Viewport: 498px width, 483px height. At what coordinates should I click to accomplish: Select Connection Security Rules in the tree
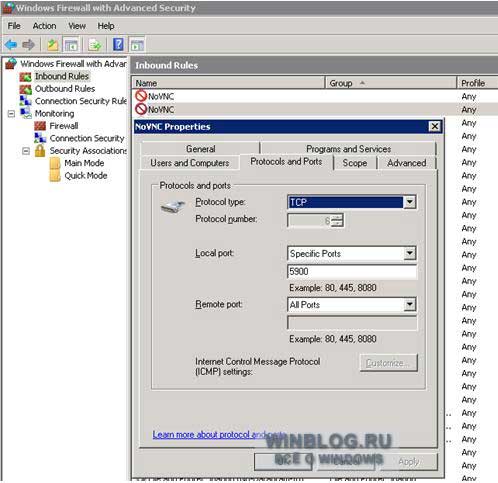pyautogui.click(x=80, y=101)
